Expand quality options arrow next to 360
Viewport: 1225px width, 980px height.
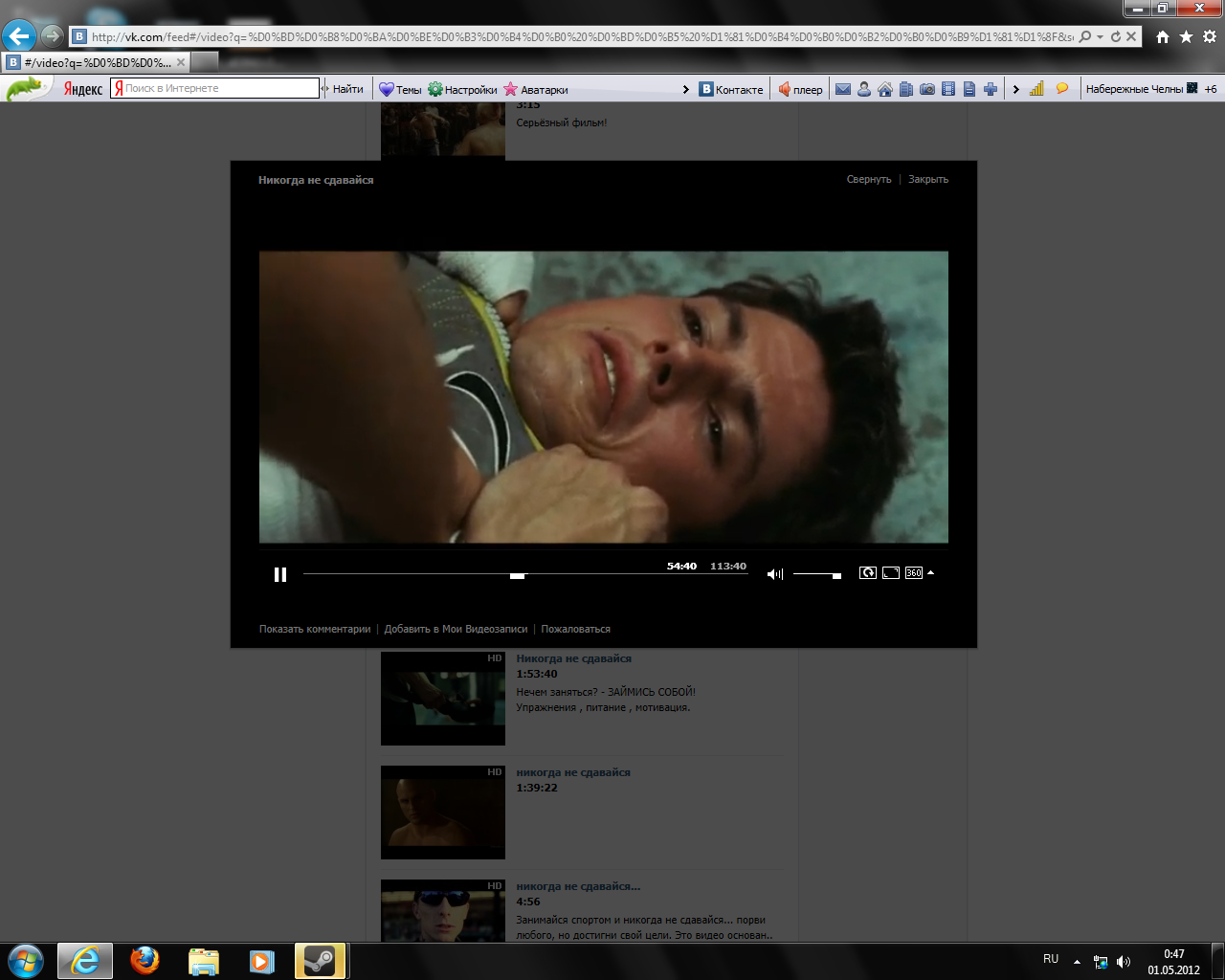tap(931, 572)
